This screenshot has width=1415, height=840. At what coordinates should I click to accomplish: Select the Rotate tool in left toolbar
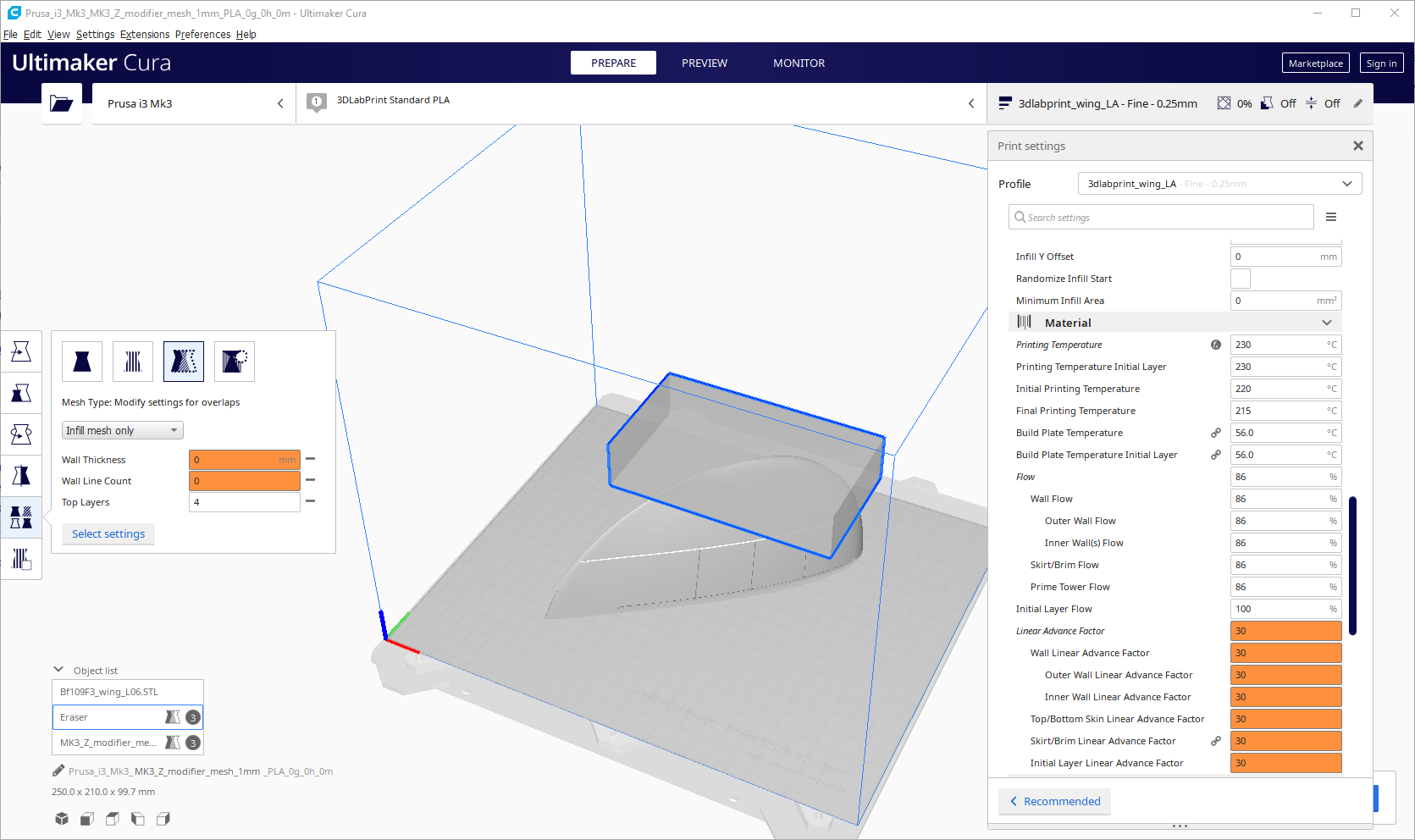pos(21,434)
